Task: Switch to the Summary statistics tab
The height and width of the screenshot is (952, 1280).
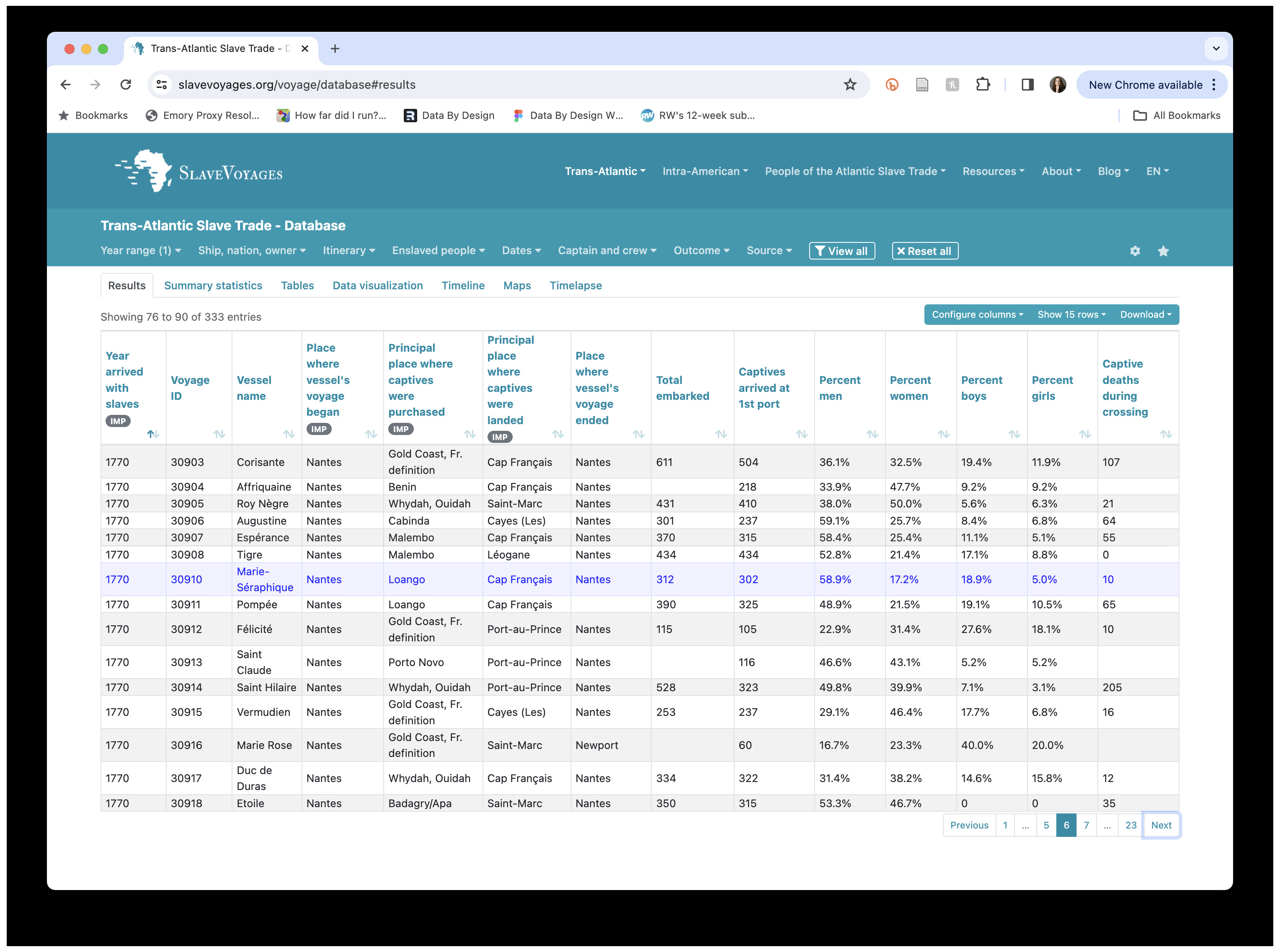Action: [x=213, y=285]
